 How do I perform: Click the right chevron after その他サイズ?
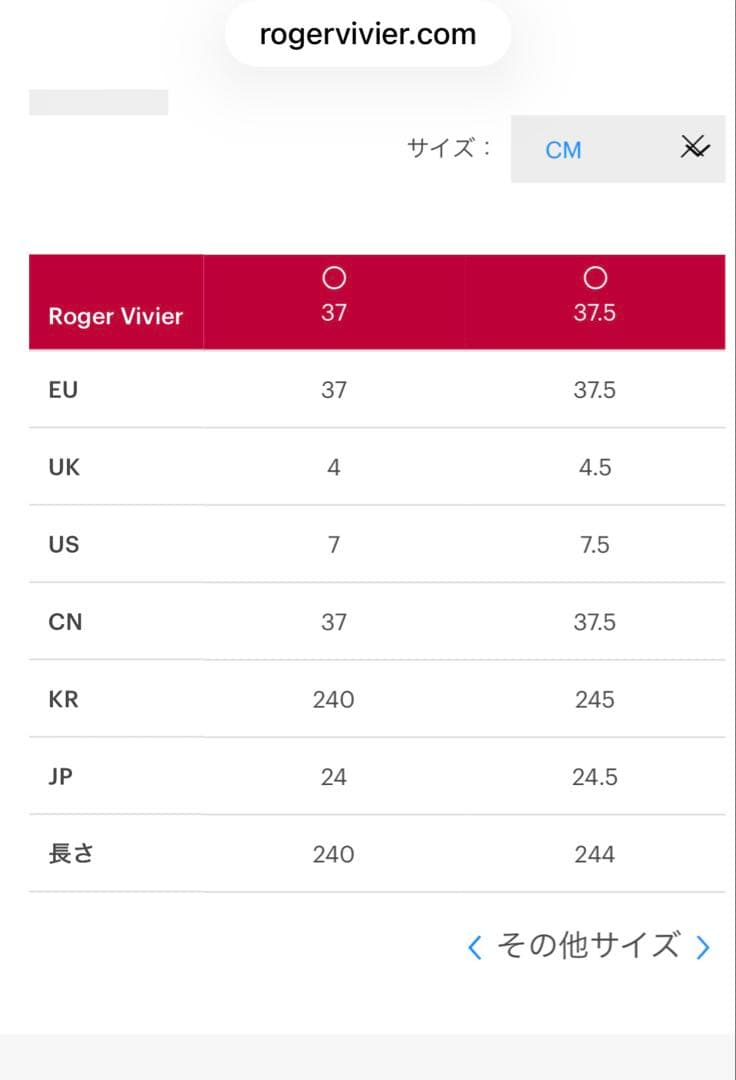point(703,947)
